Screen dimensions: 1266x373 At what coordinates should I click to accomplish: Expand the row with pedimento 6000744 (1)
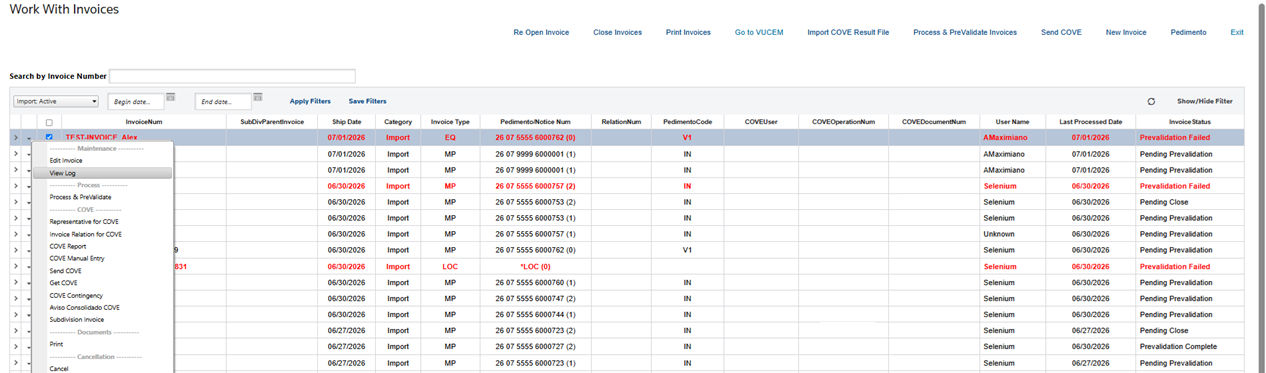coord(15,314)
